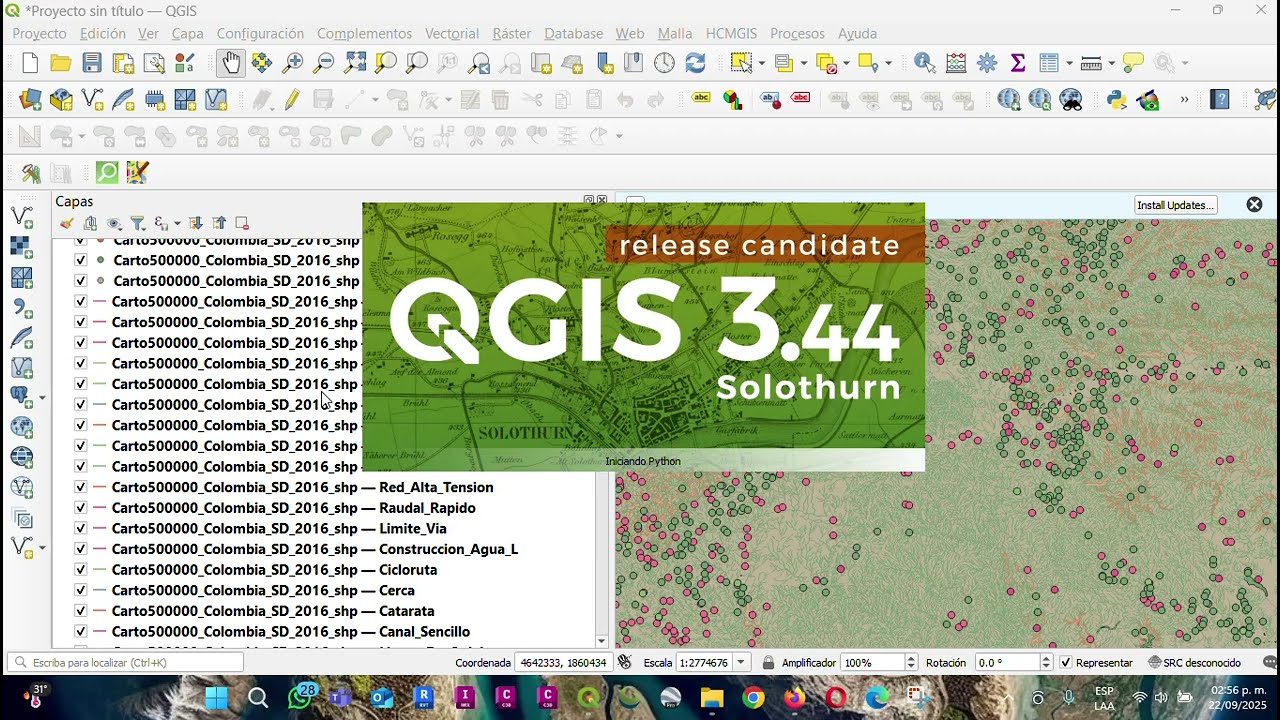Toggle GPS position icon in status bar
Viewport: 1280px width, 720px height.
625,662
